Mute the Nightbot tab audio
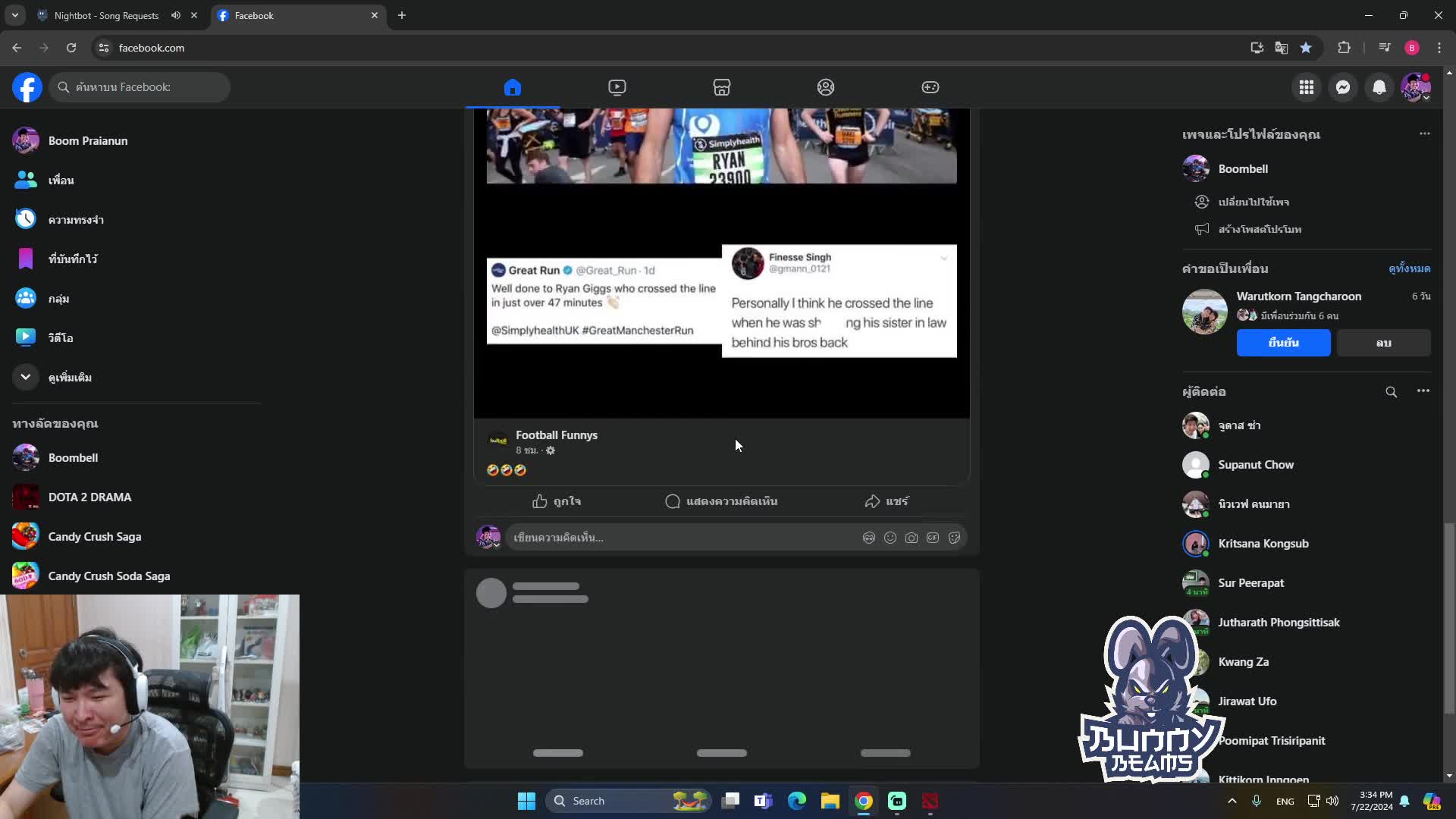Screen dimensions: 1456x819 (x=176, y=15)
